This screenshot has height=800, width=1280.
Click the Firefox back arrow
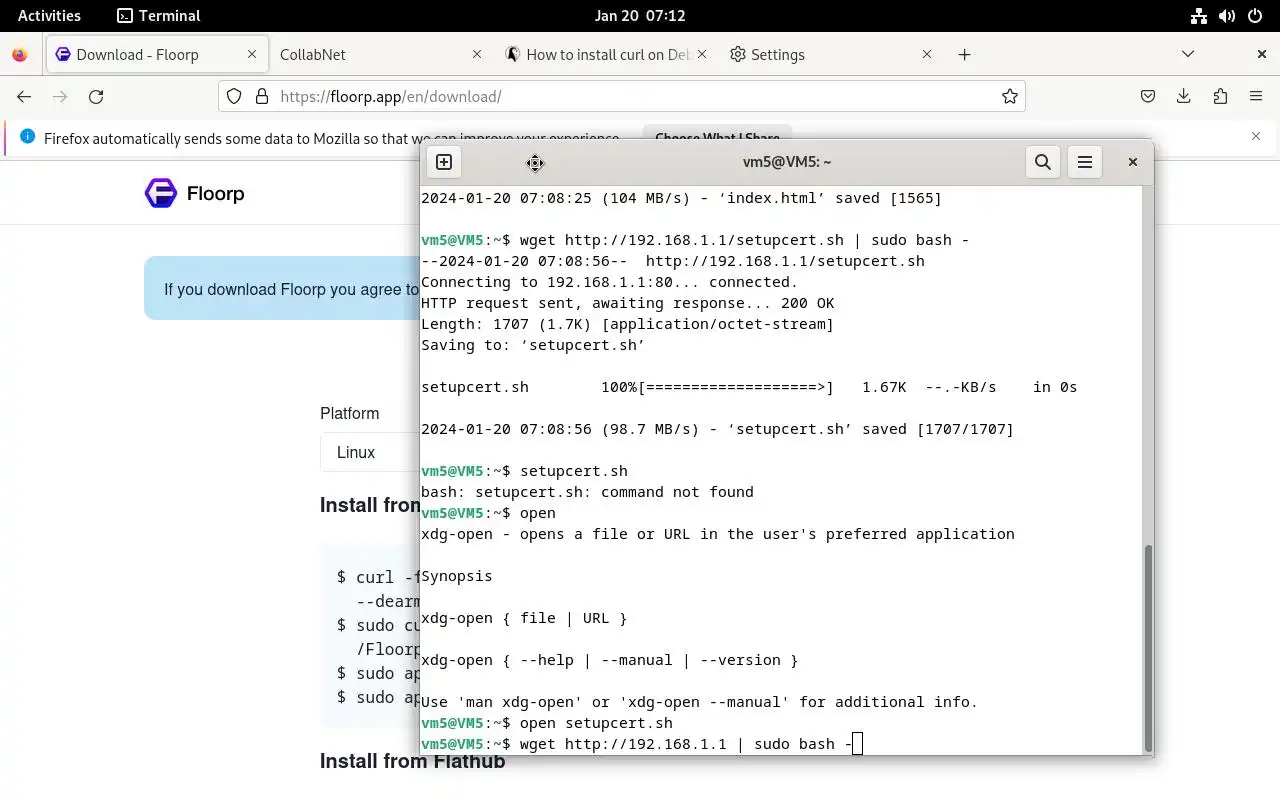coord(24,96)
